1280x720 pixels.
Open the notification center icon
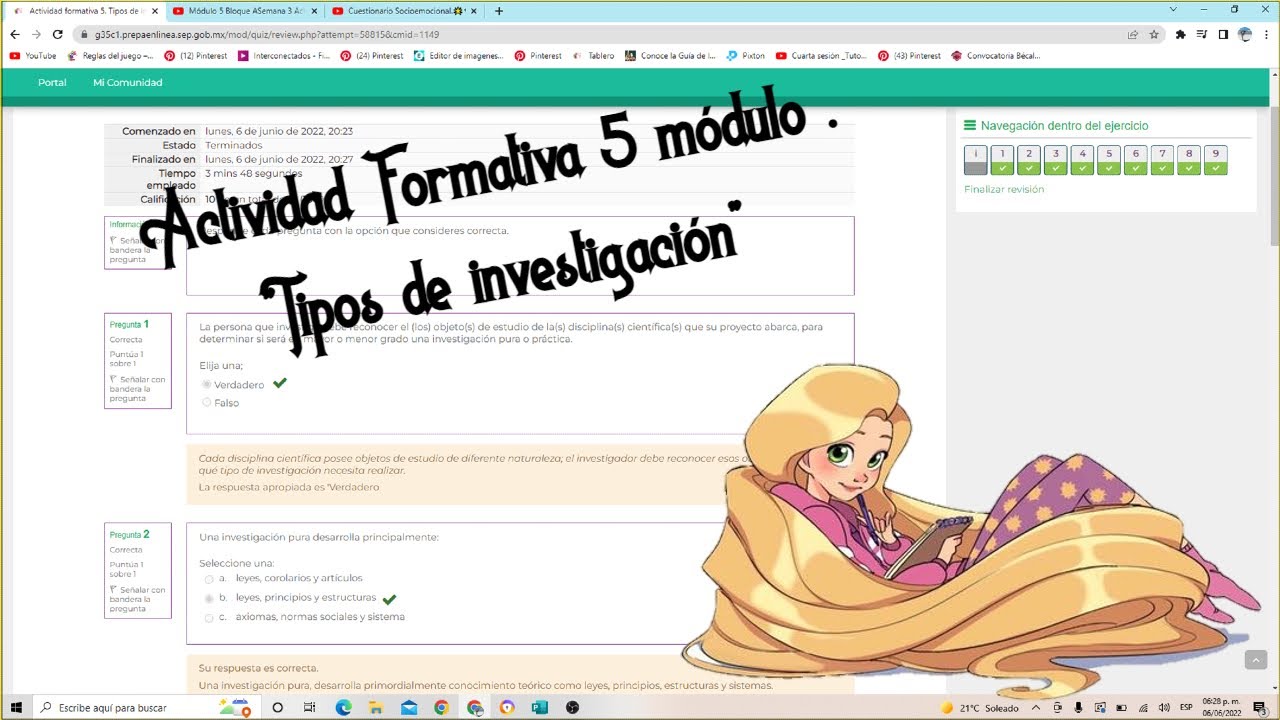pos(1259,708)
